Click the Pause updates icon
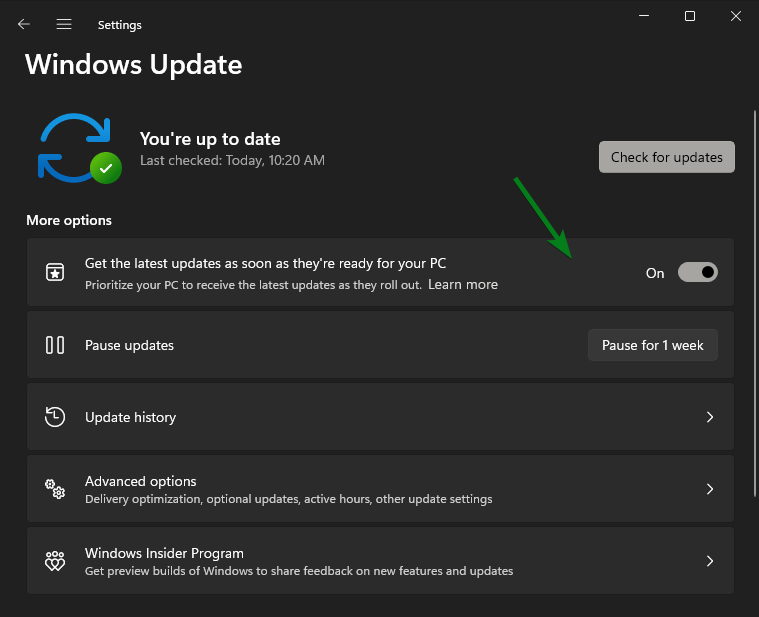Image resolution: width=759 pixels, height=617 pixels. 55,345
